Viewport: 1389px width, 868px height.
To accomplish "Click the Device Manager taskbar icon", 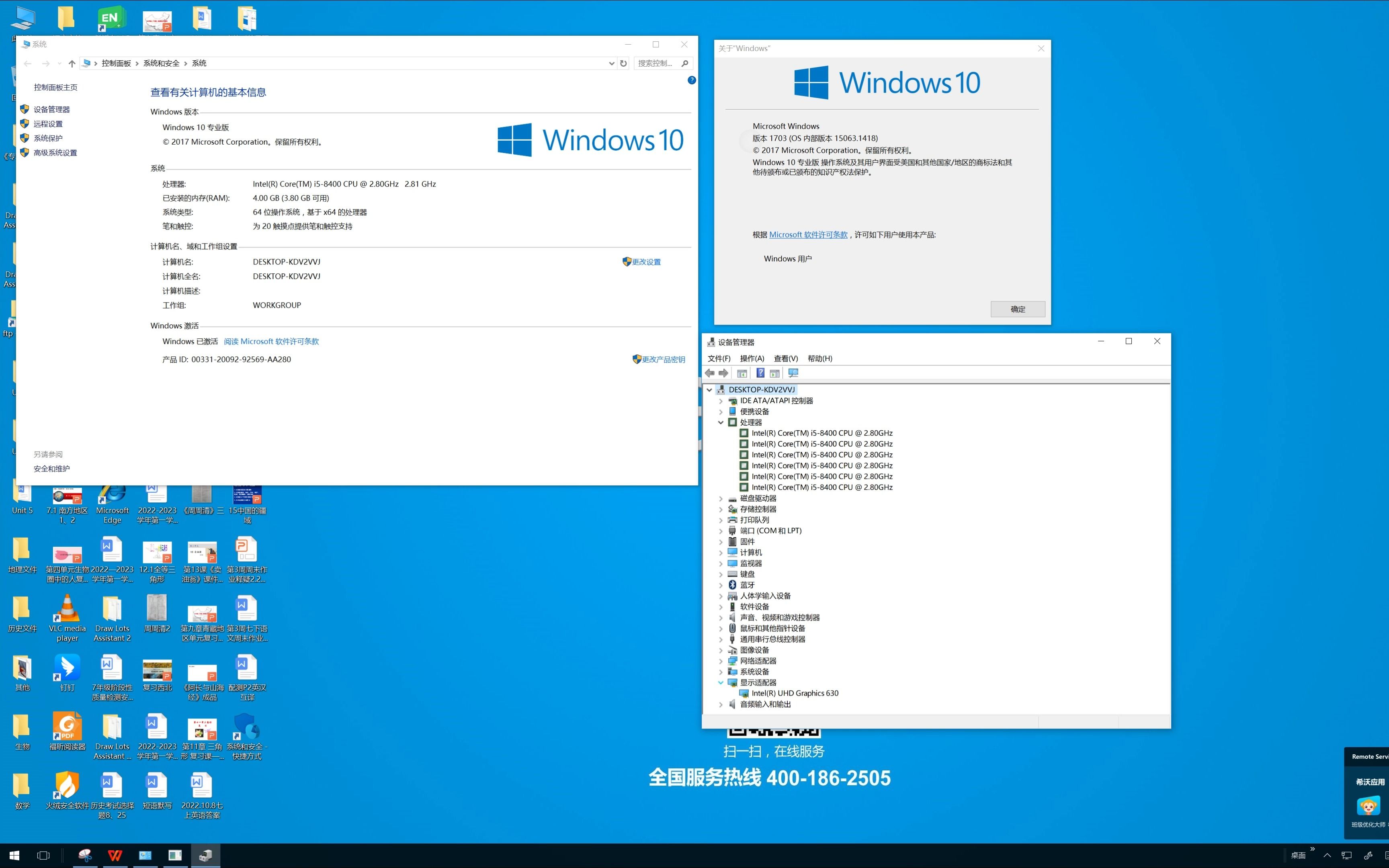I will [x=205, y=856].
